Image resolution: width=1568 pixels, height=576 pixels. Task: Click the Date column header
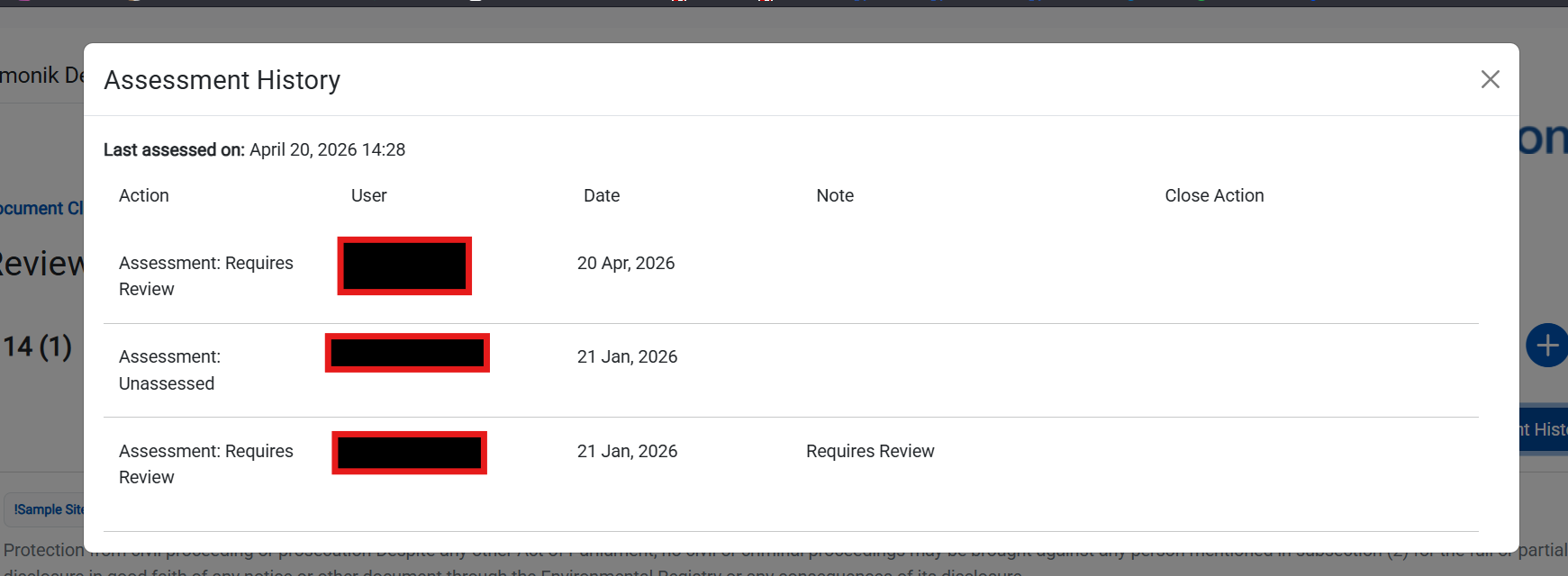click(602, 195)
